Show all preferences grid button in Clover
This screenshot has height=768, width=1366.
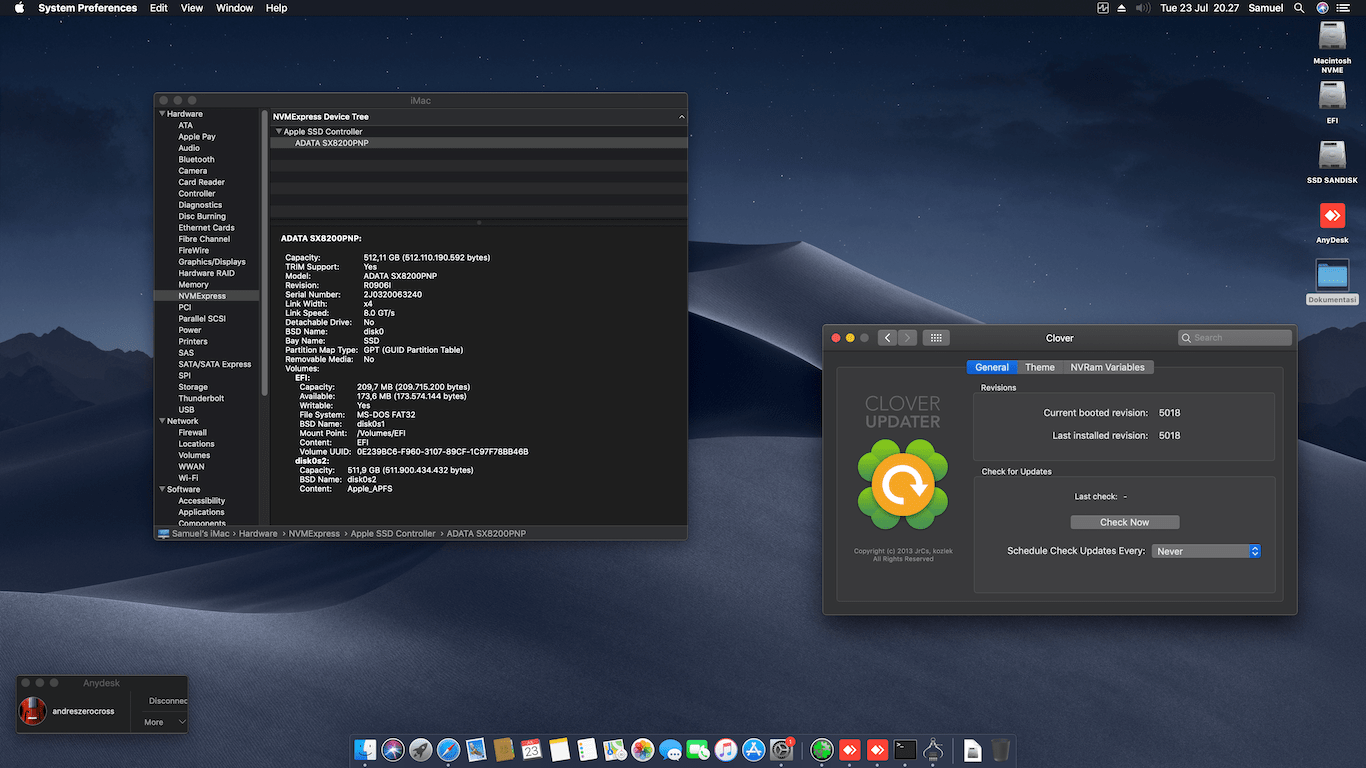click(x=936, y=338)
